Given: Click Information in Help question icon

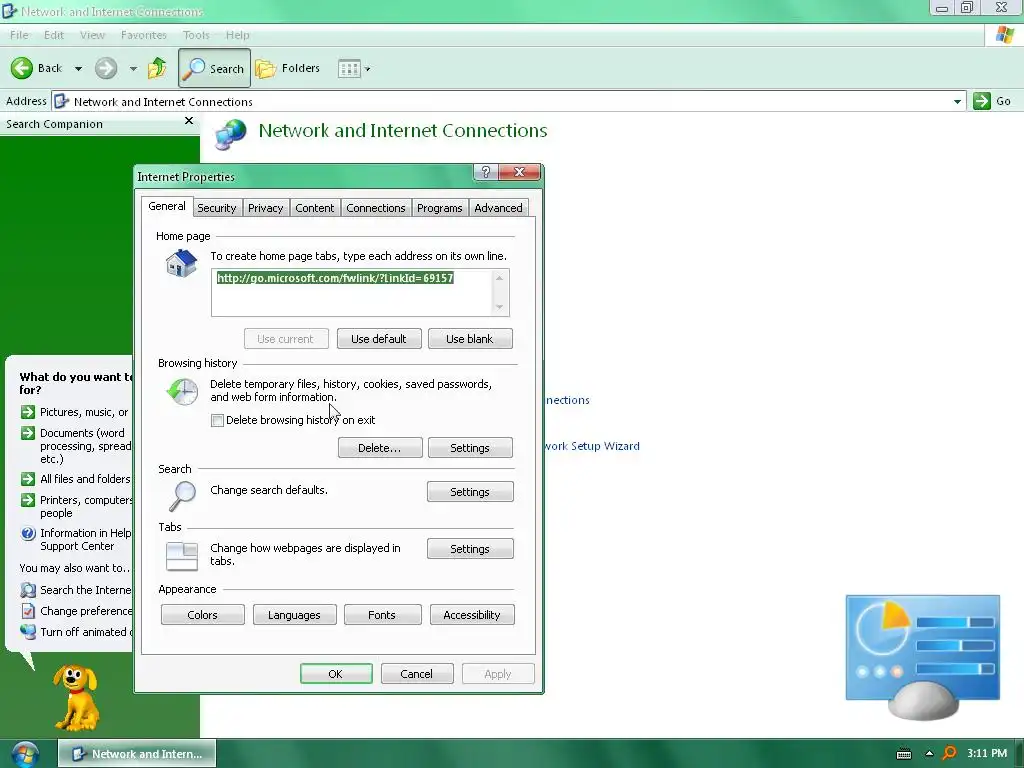Looking at the screenshot, I should [x=27, y=533].
